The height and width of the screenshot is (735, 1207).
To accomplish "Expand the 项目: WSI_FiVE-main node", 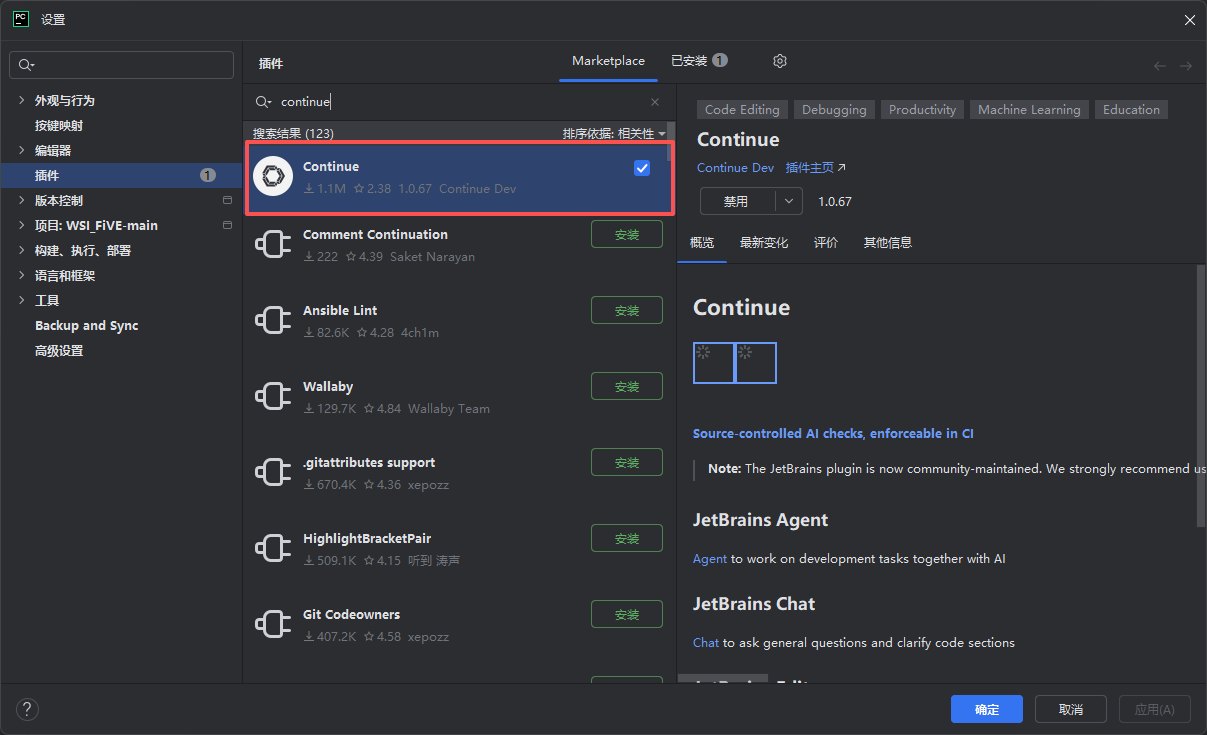I will coord(22,225).
